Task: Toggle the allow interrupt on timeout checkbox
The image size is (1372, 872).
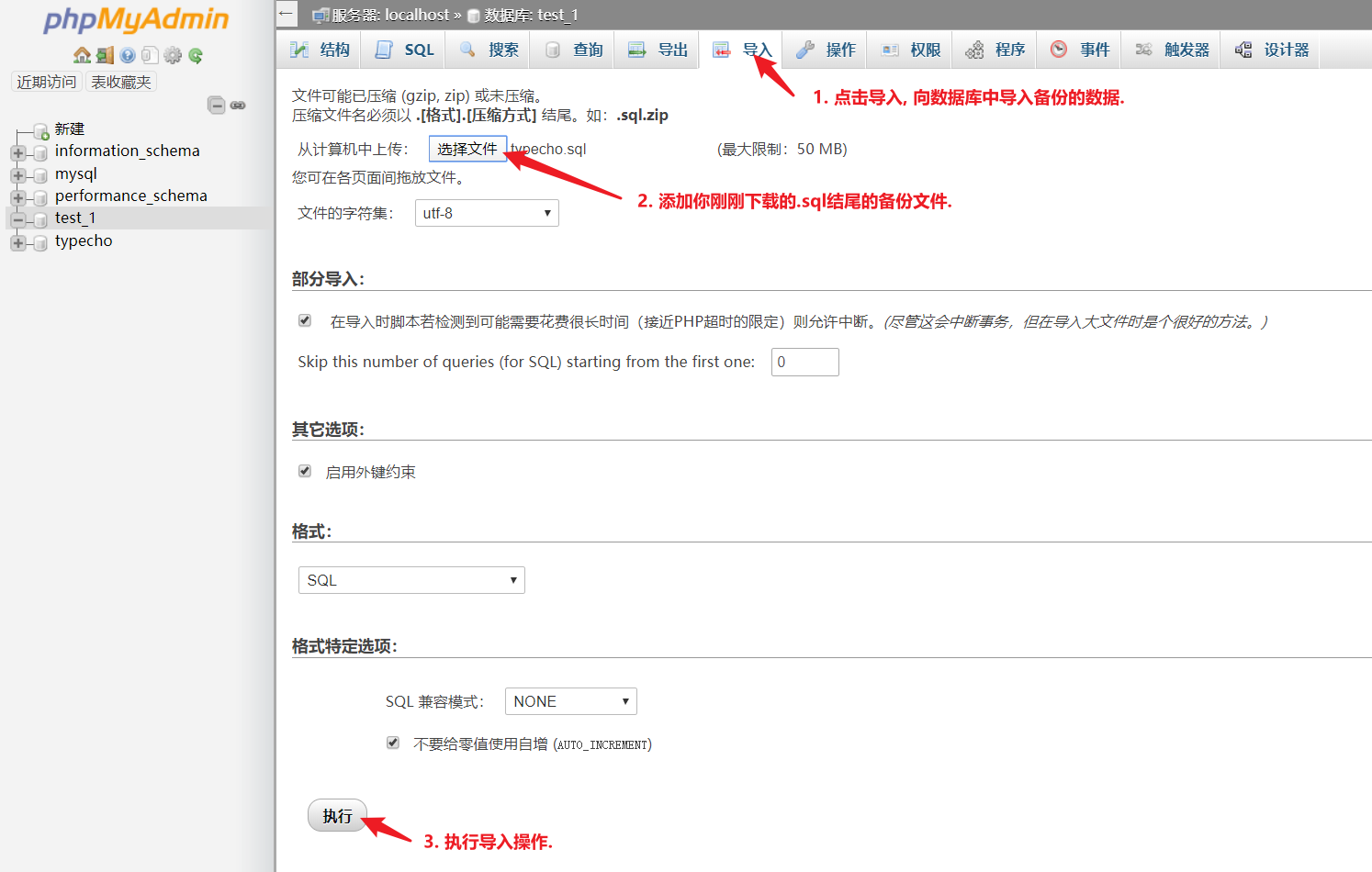Action: [x=305, y=320]
